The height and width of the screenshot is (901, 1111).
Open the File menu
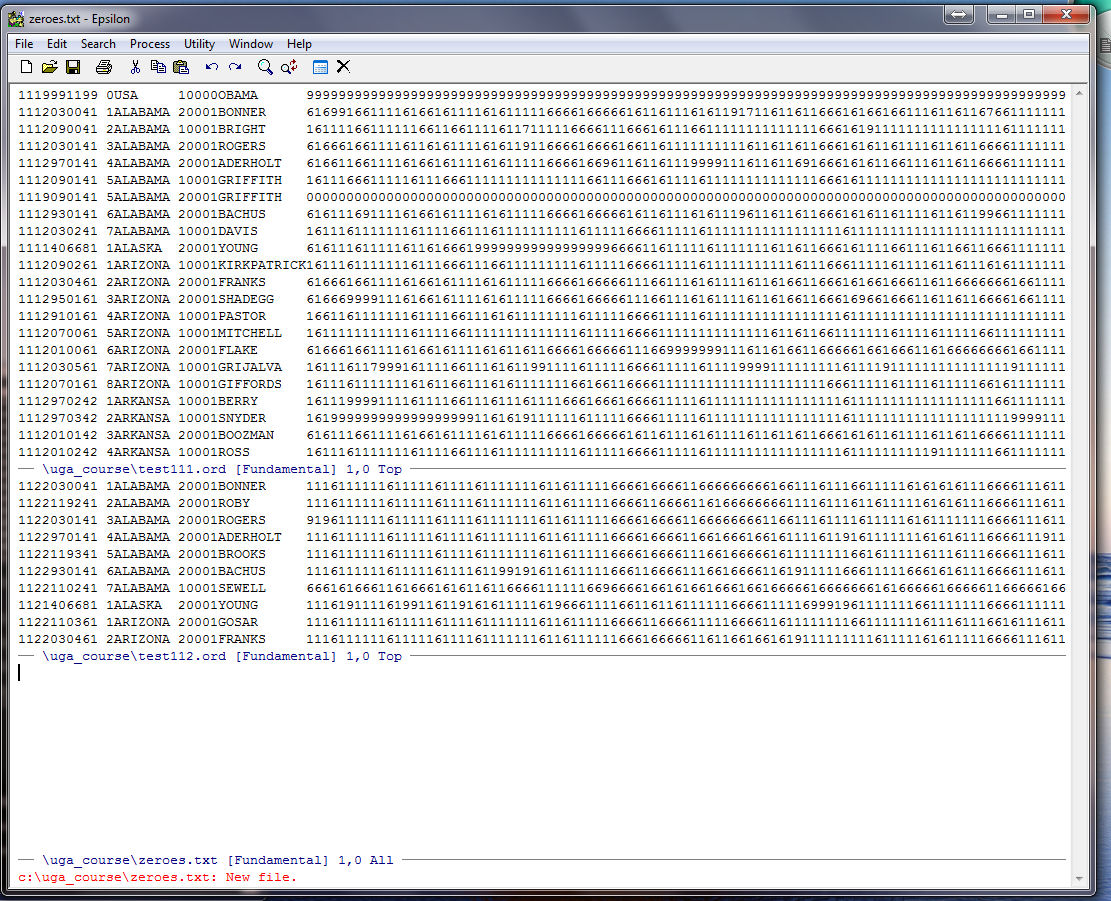pos(24,44)
